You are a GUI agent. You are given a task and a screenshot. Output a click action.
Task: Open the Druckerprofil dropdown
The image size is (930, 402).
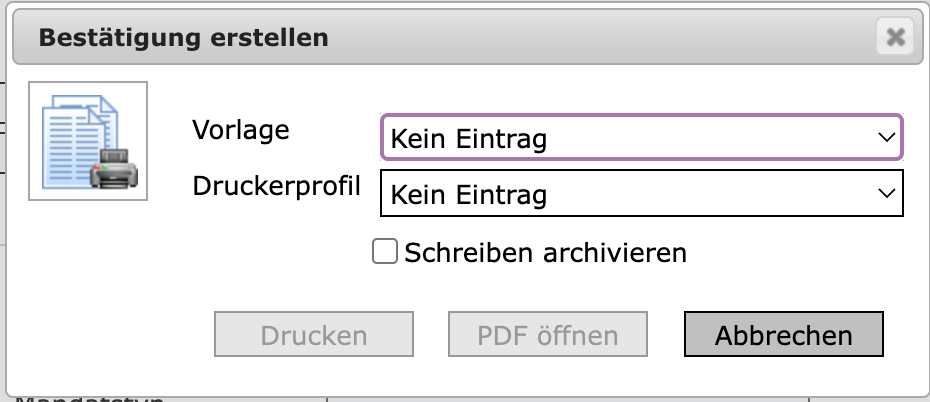(641, 193)
